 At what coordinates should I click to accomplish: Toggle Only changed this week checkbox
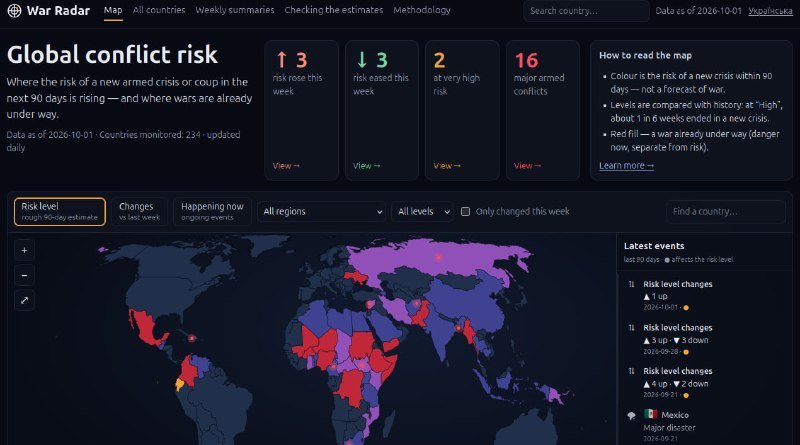tap(465, 211)
